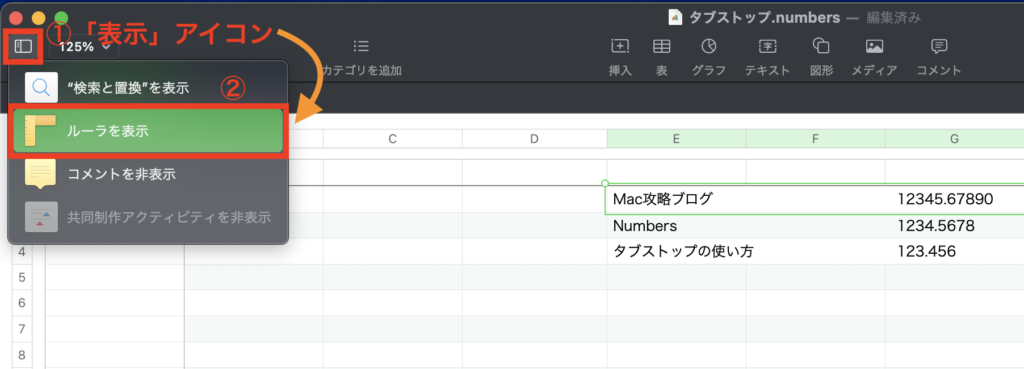The width and height of the screenshot is (1024, 369).
Task: Expand the 125% zoom dropdown
Action: click(x=84, y=46)
